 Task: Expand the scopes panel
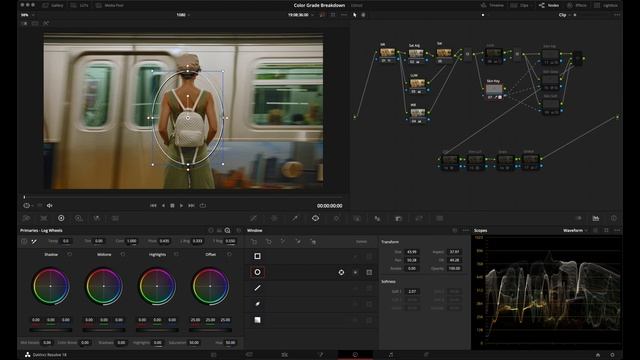coord(606,231)
